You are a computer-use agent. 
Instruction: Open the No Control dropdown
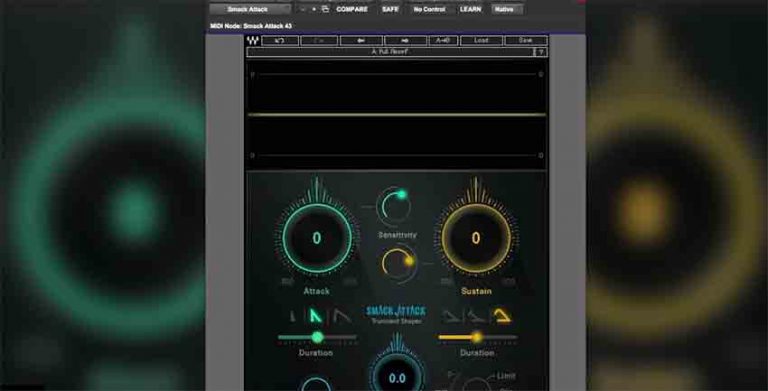pyautogui.click(x=429, y=9)
